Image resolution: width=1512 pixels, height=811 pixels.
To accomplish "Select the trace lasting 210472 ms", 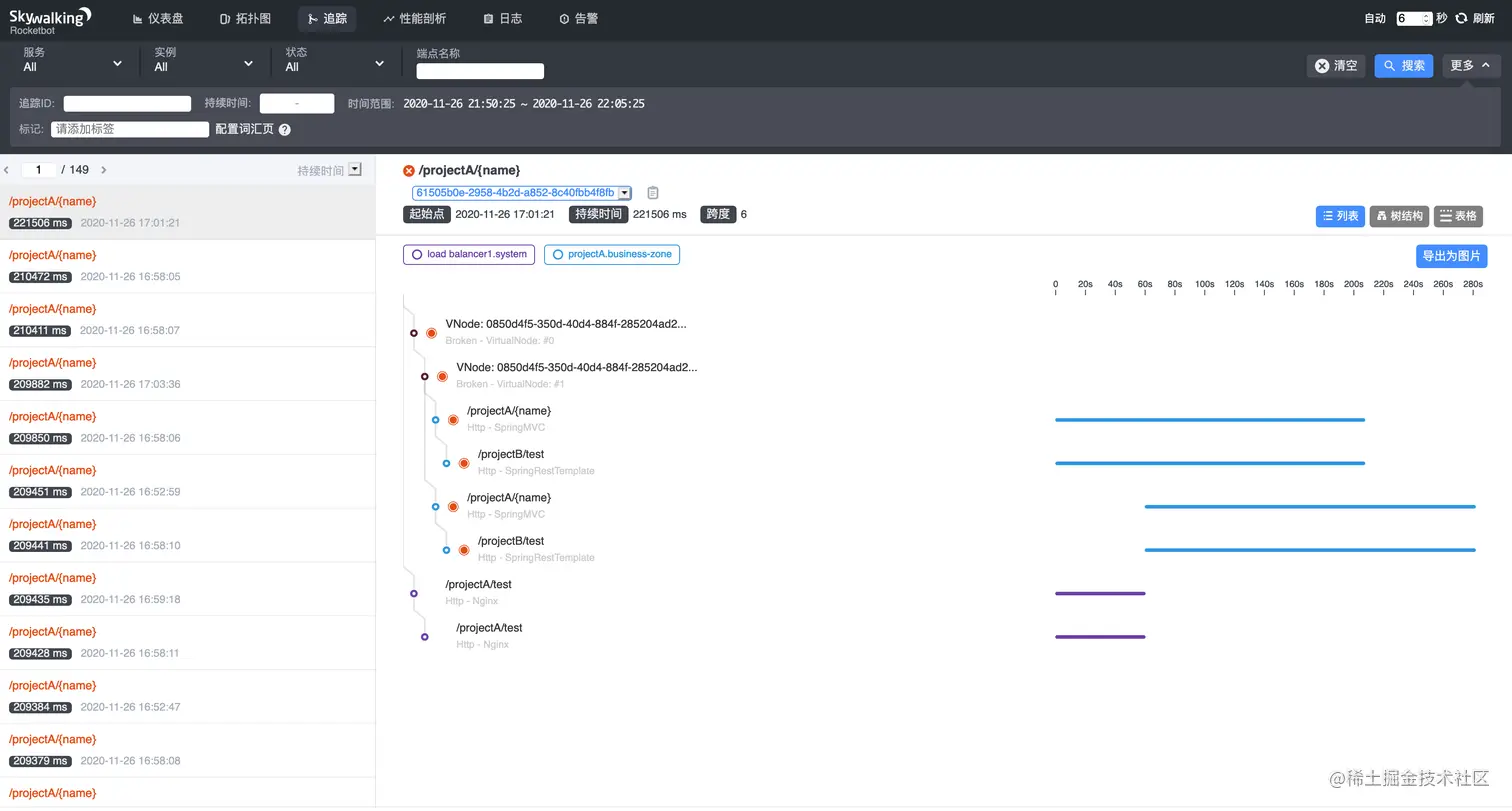I will 187,266.
